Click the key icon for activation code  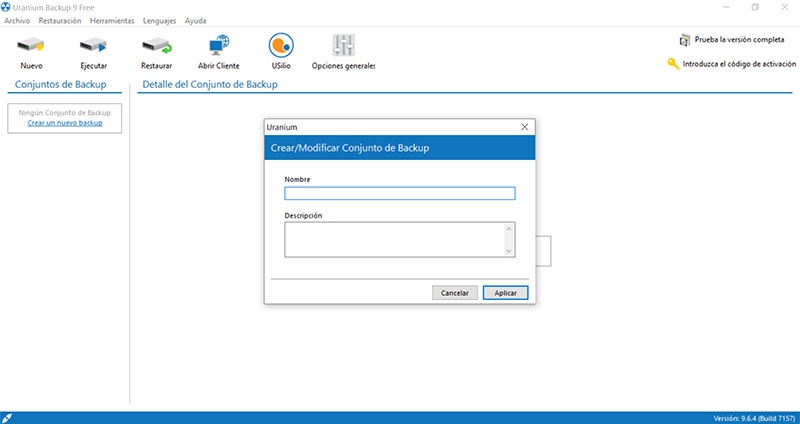click(673, 64)
